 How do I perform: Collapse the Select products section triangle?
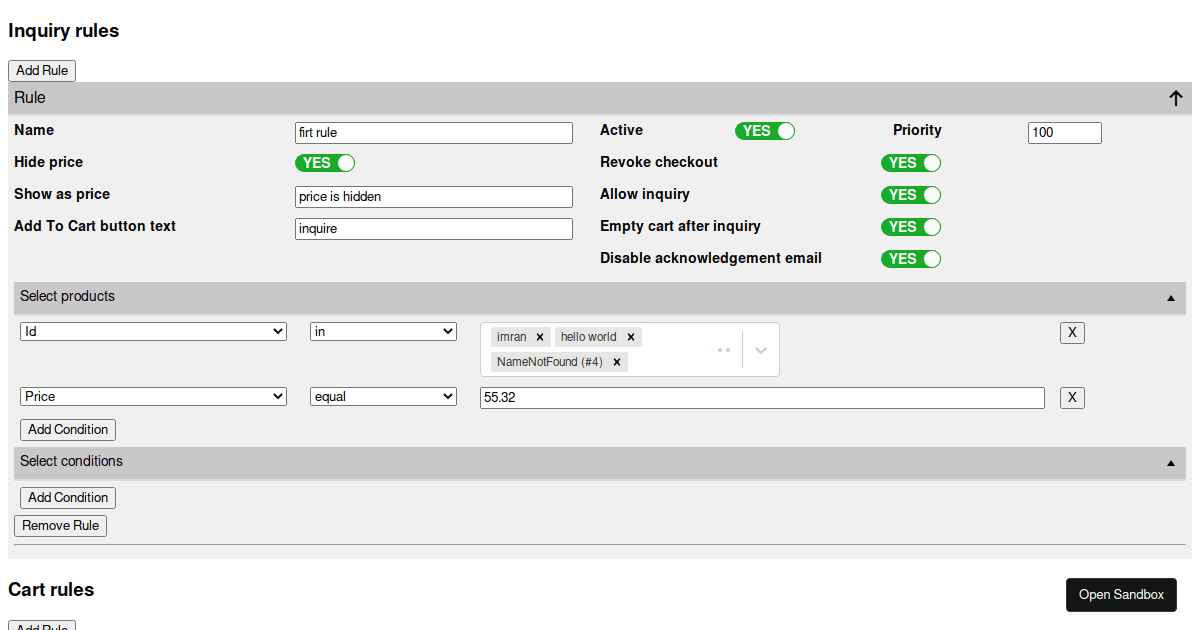(1170, 298)
